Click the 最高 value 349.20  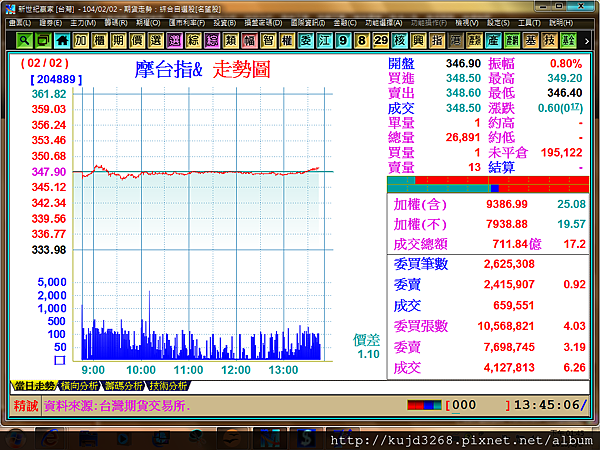(x=564, y=78)
